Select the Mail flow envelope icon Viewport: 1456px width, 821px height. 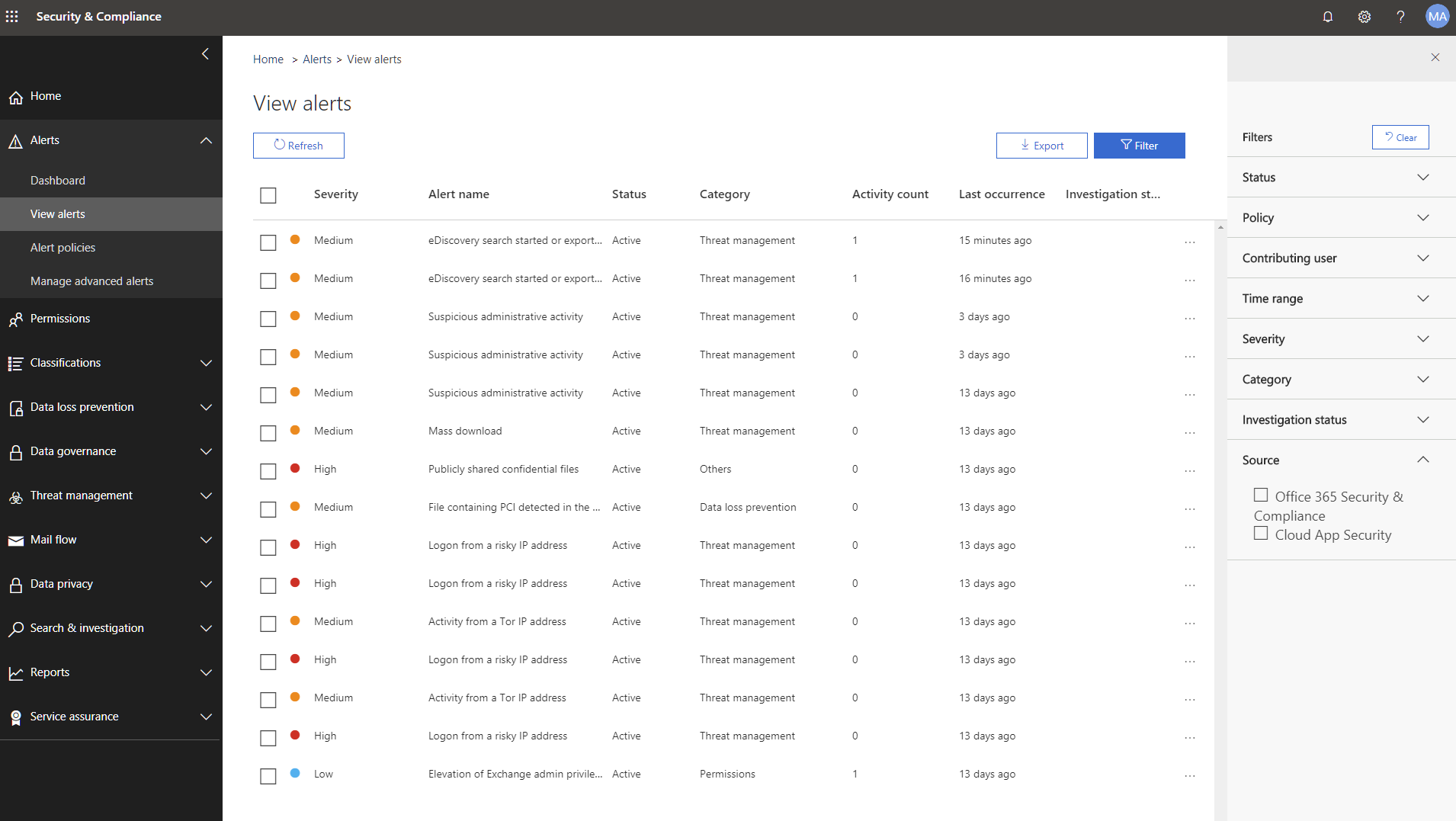(x=15, y=540)
